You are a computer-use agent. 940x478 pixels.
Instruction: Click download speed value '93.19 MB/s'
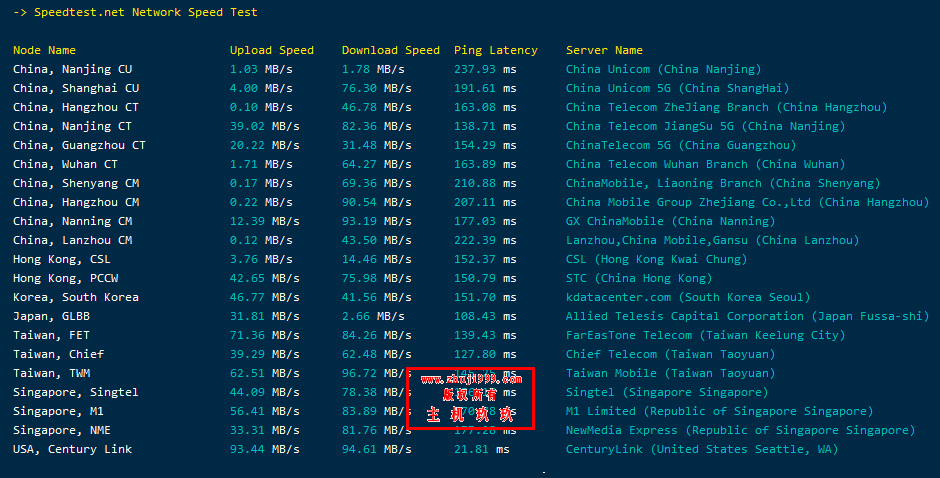(x=377, y=221)
